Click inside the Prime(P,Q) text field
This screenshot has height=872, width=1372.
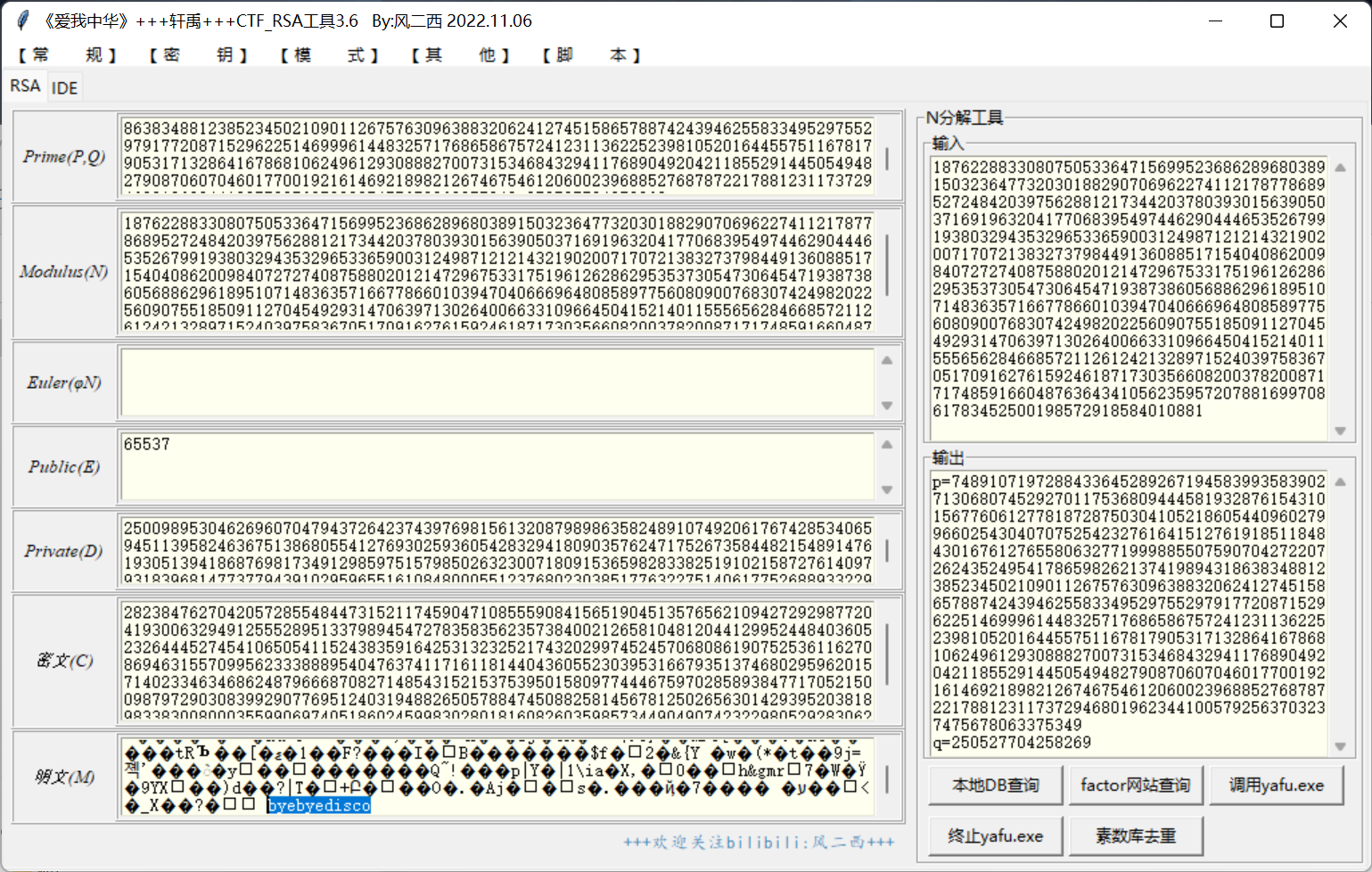click(x=497, y=156)
